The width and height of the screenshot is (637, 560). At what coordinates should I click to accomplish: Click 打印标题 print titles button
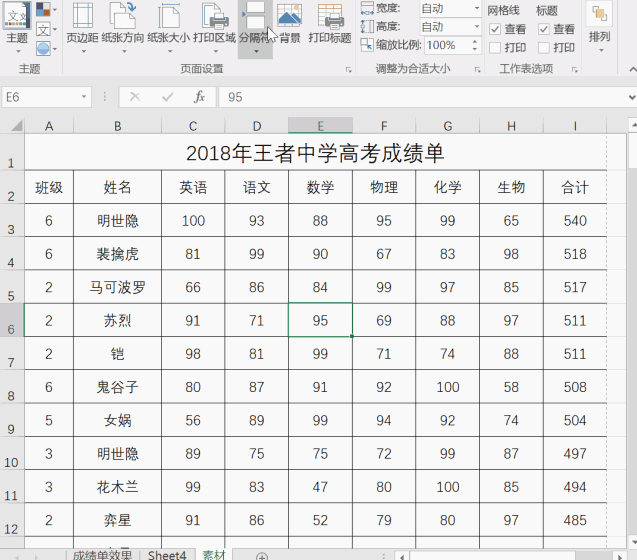329,23
